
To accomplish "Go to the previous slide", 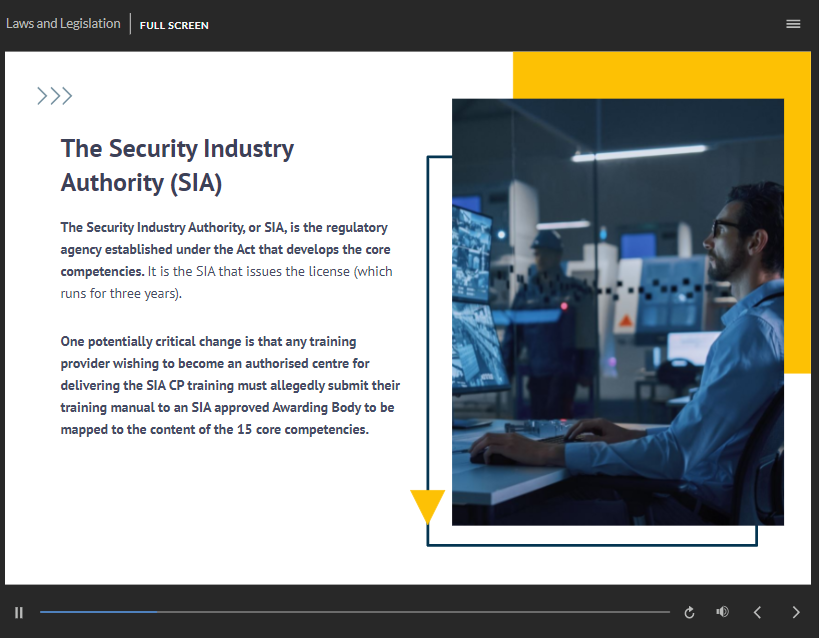I will 757,612.
